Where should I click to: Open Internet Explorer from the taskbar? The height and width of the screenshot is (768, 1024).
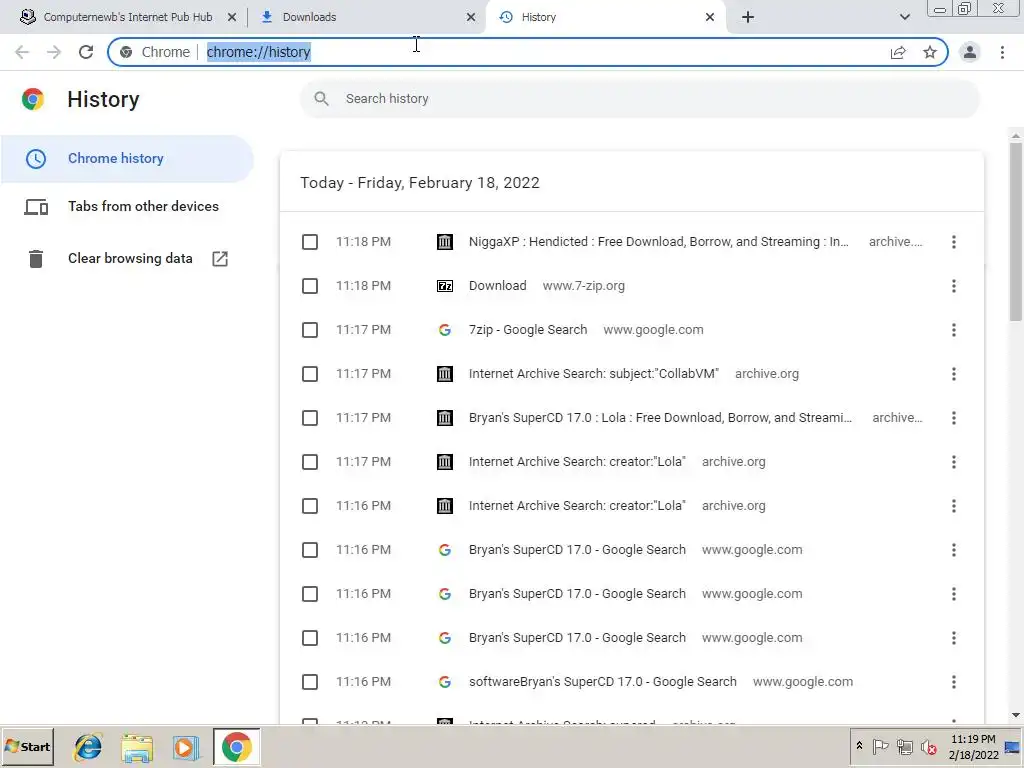click(88, 747)
